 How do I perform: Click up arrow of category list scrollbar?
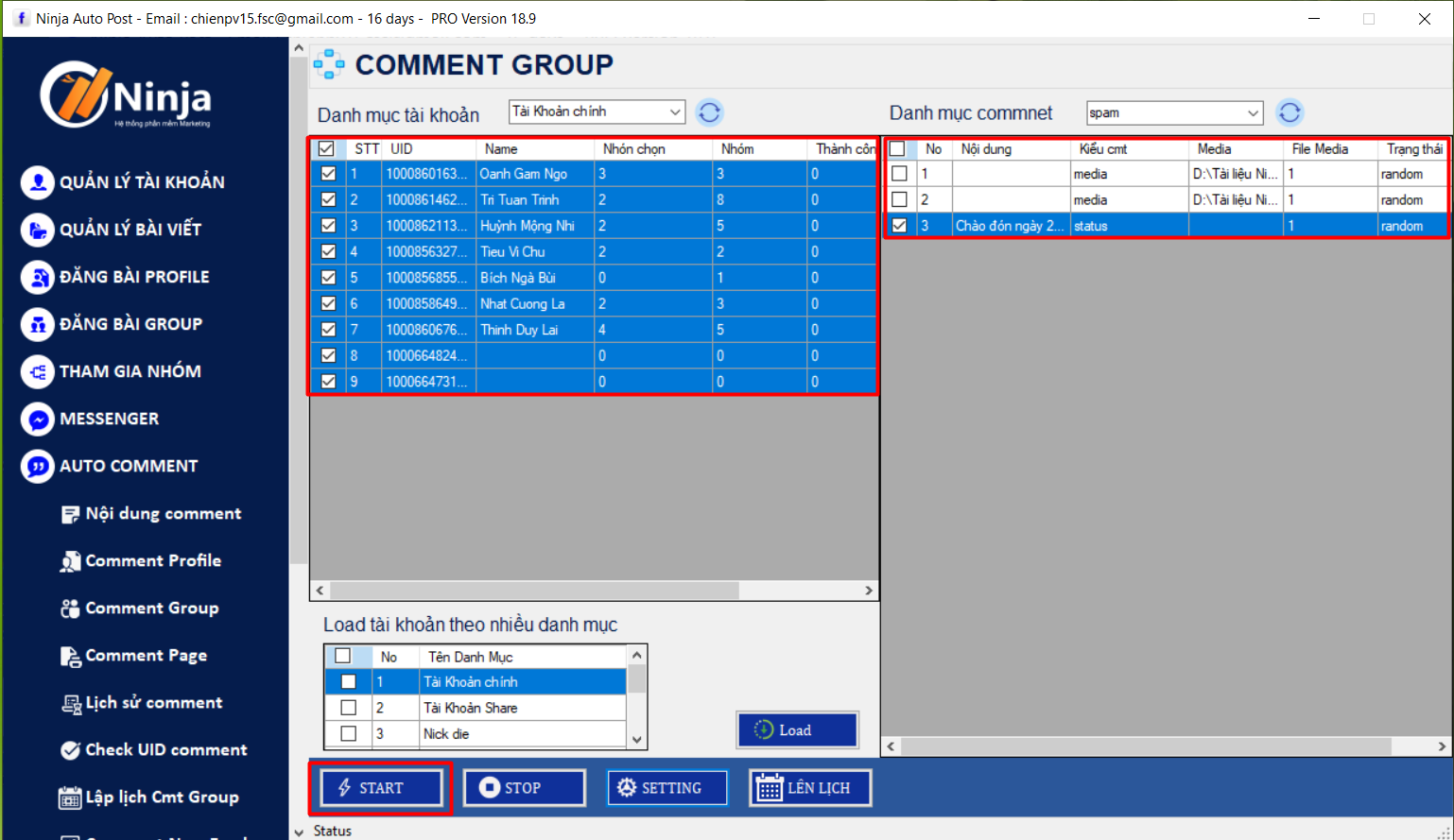point(637,655)
